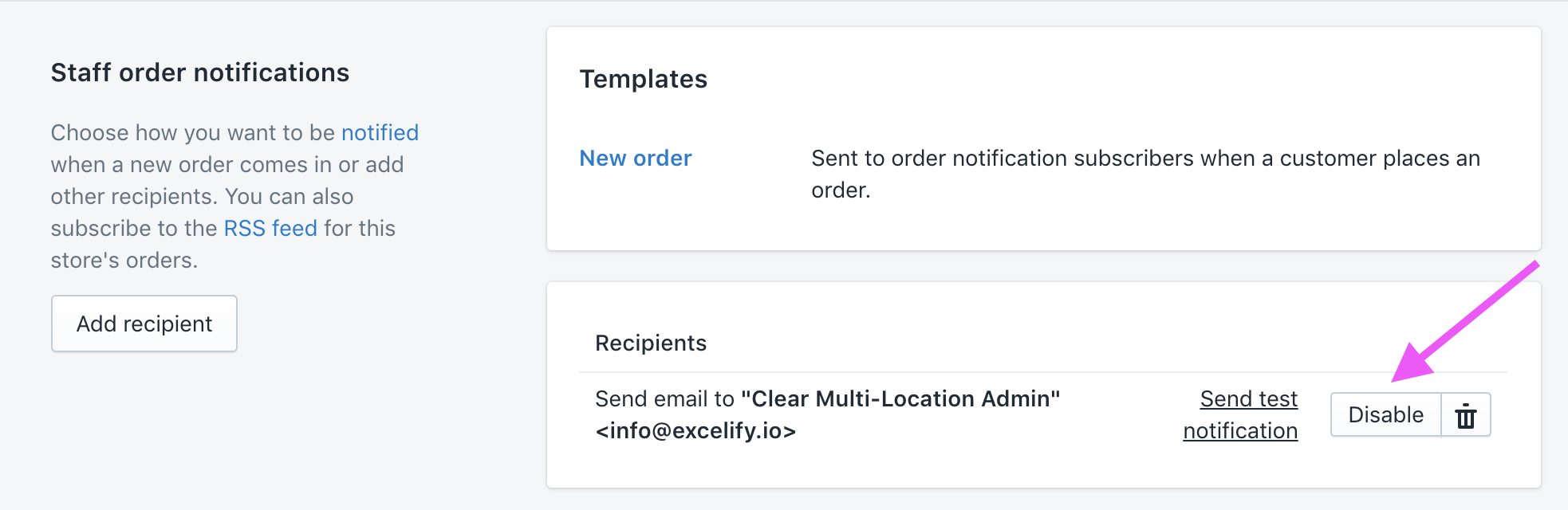Click the "Recipients" section heading
The height and width of the screenshot is (510, 1568).
[651, 343]
